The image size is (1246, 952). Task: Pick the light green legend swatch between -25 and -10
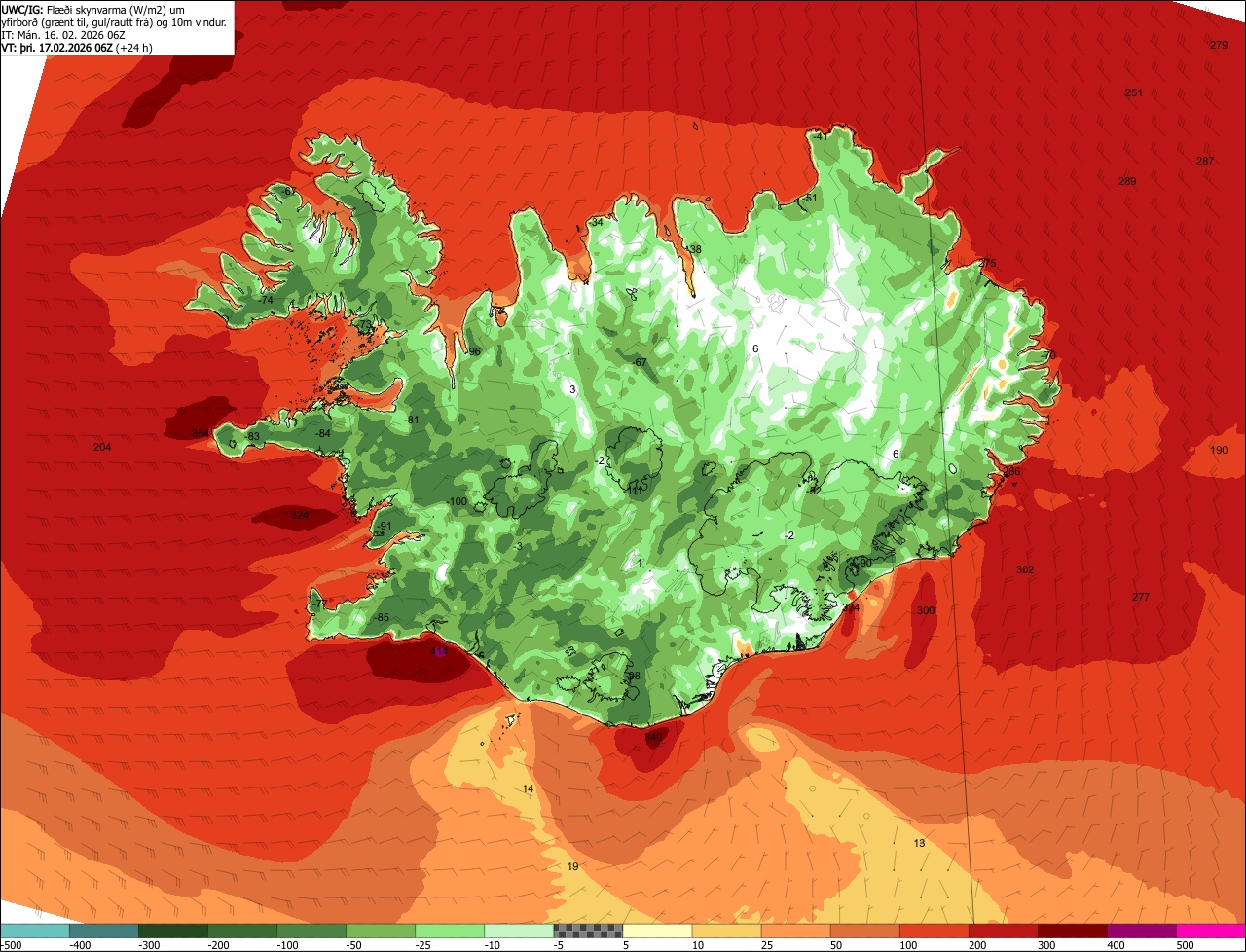click(450, 932)
